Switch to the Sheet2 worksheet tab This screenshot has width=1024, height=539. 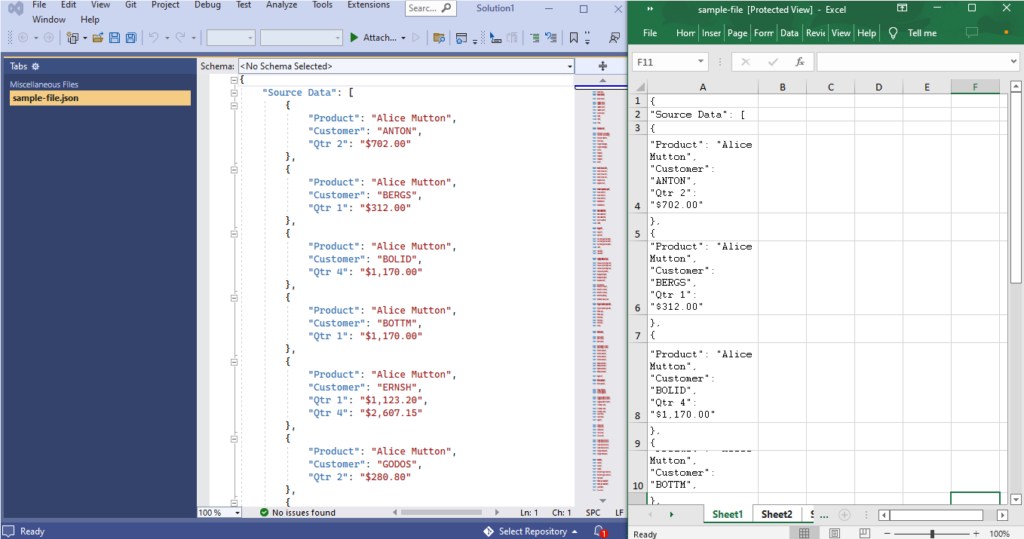pos(776,514)
